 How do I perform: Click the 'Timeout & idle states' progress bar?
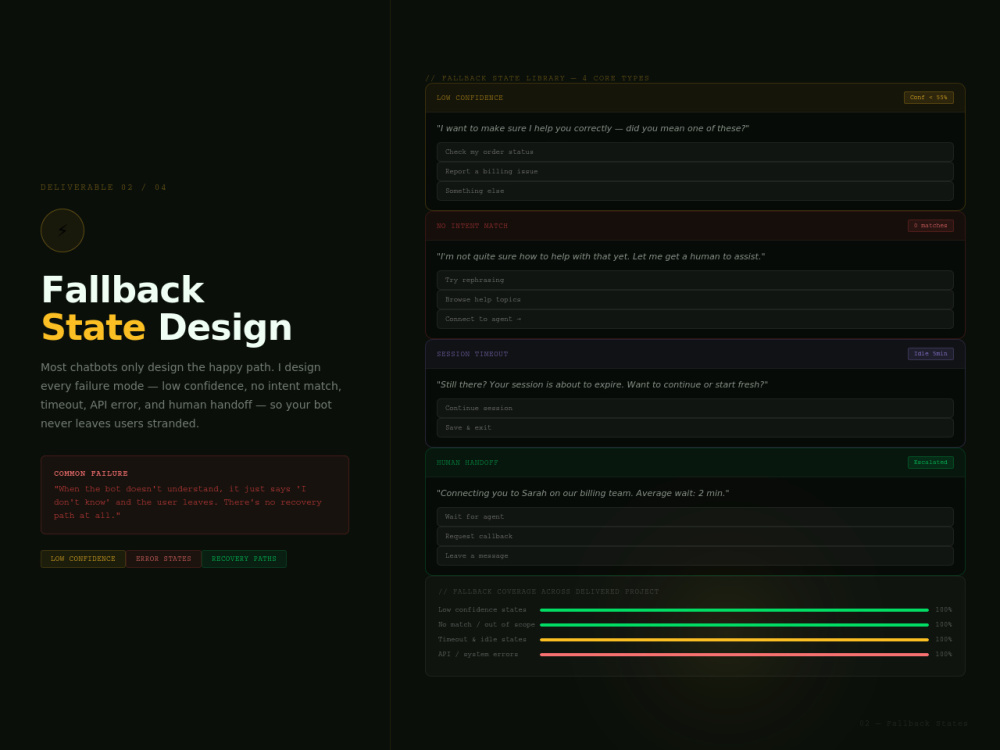(x=734, y=640)
